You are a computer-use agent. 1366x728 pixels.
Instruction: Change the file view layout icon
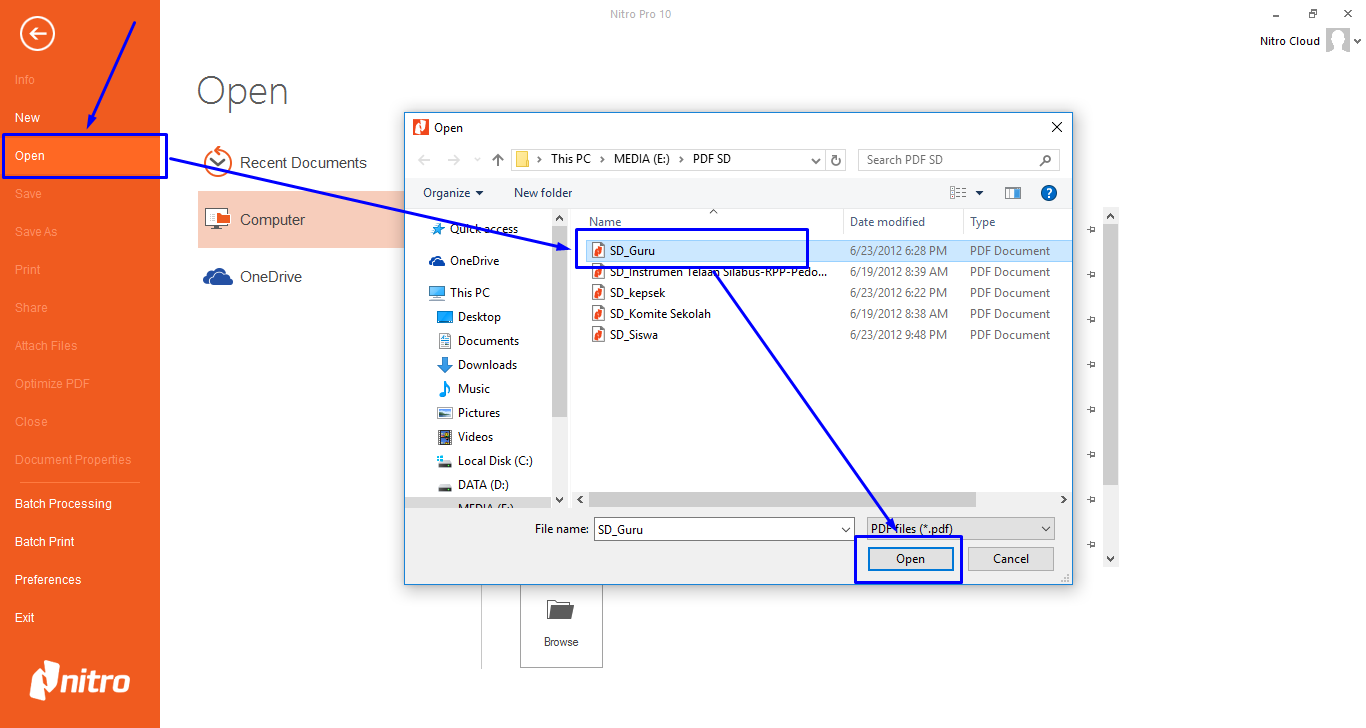(x=958, y=193)
